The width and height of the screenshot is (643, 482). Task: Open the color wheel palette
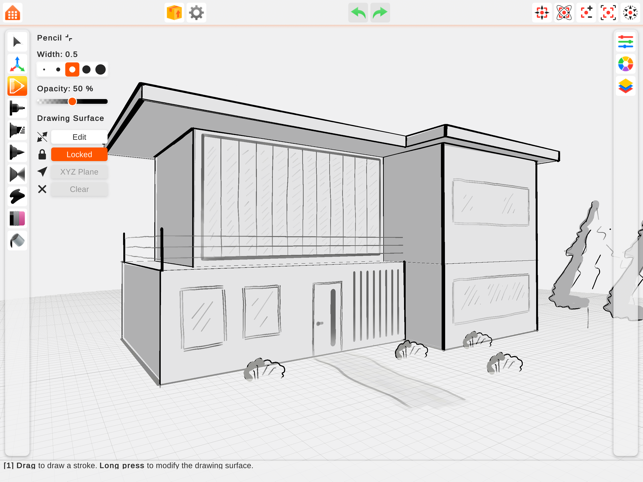[625, 64]
